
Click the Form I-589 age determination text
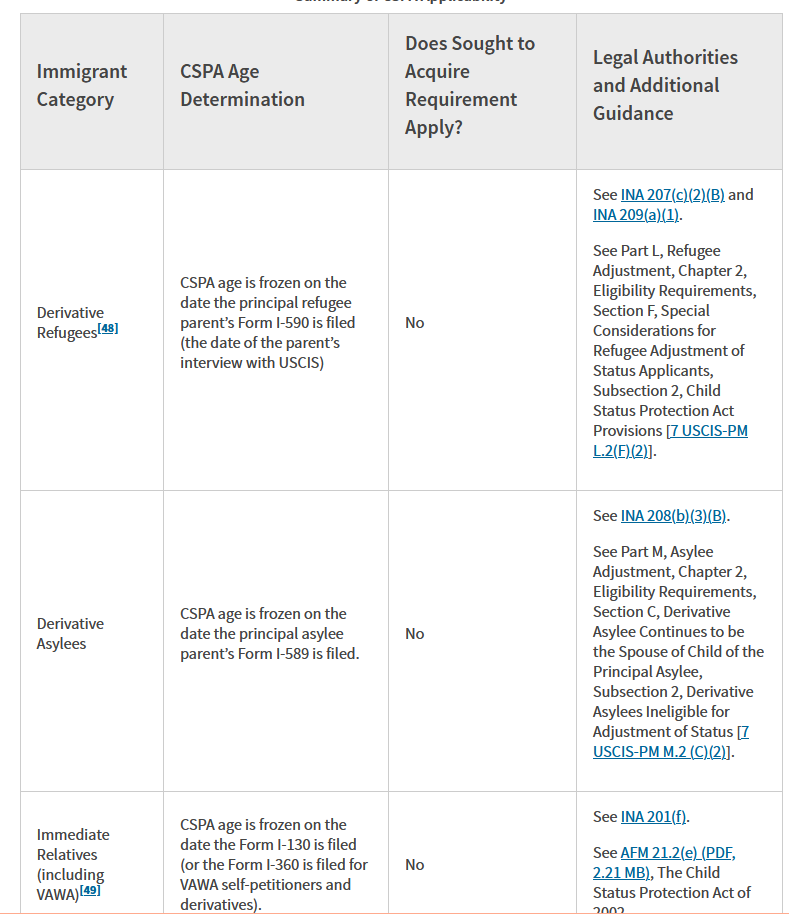(x=269, y=634)
